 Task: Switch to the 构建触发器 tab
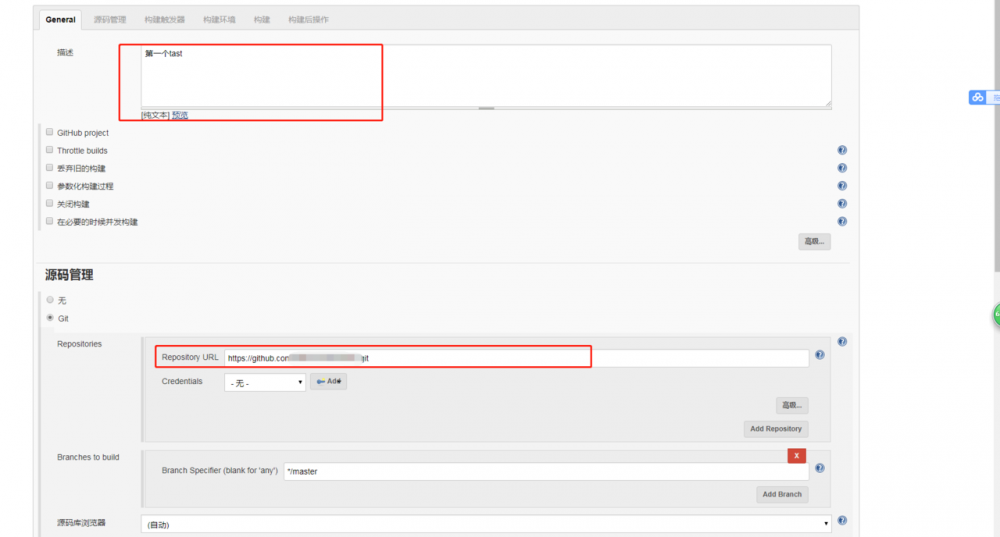click(x=165, y=20)
